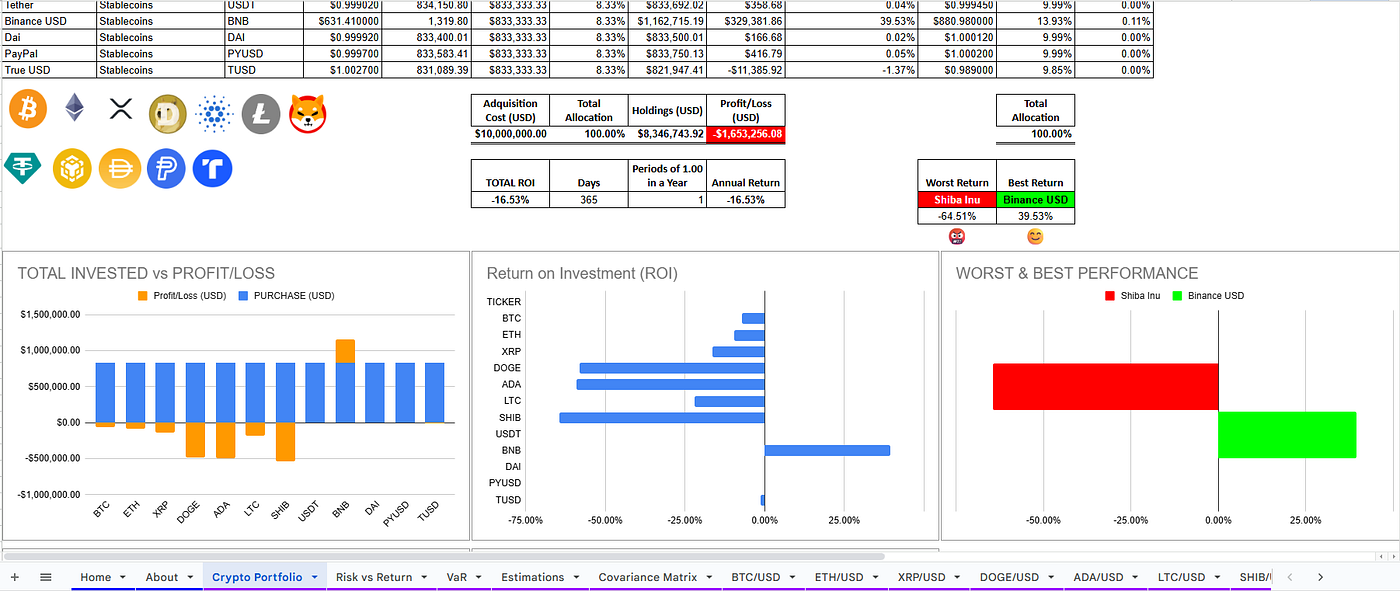Click the Ethereum logo image

(74, 108)
